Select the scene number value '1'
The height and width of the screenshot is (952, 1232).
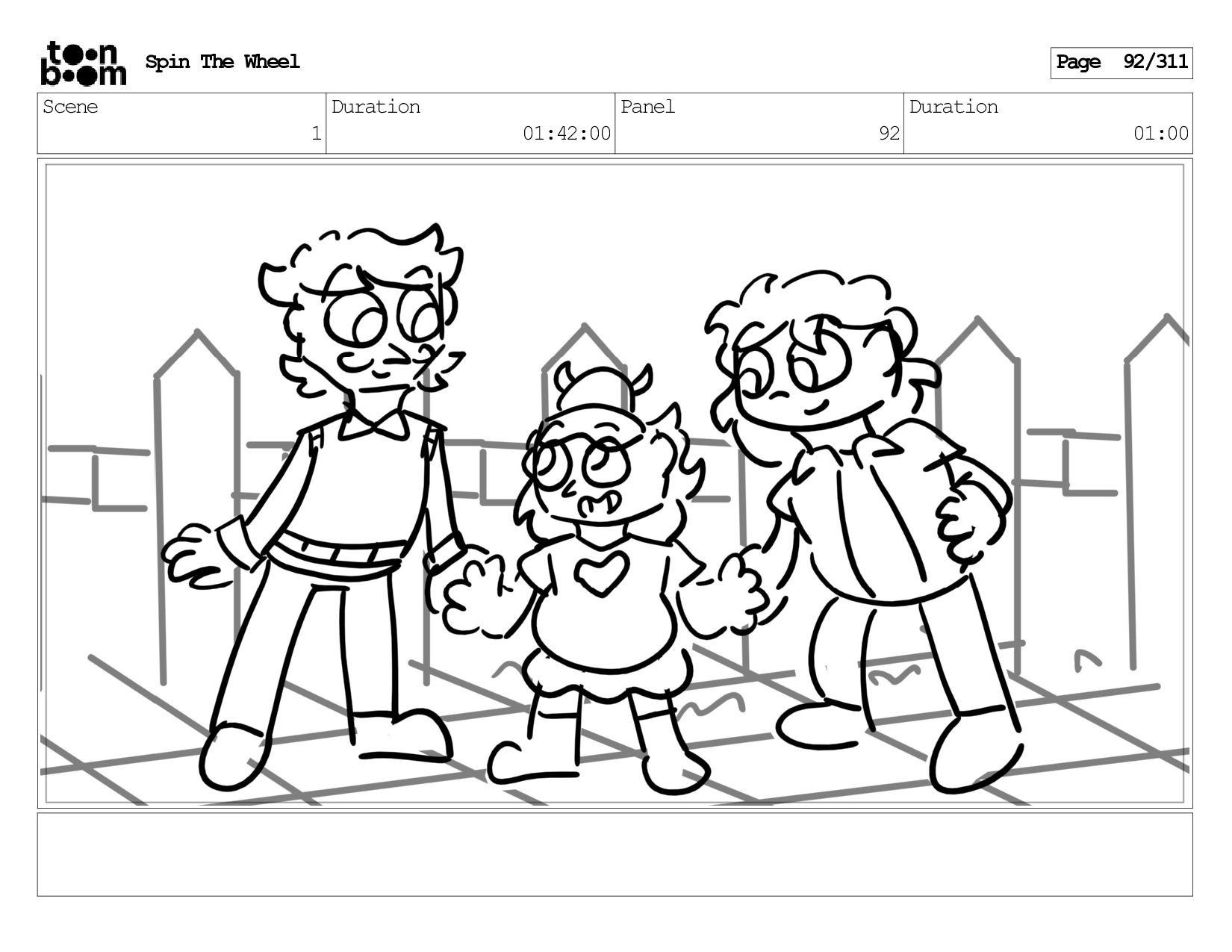[316, 134]
